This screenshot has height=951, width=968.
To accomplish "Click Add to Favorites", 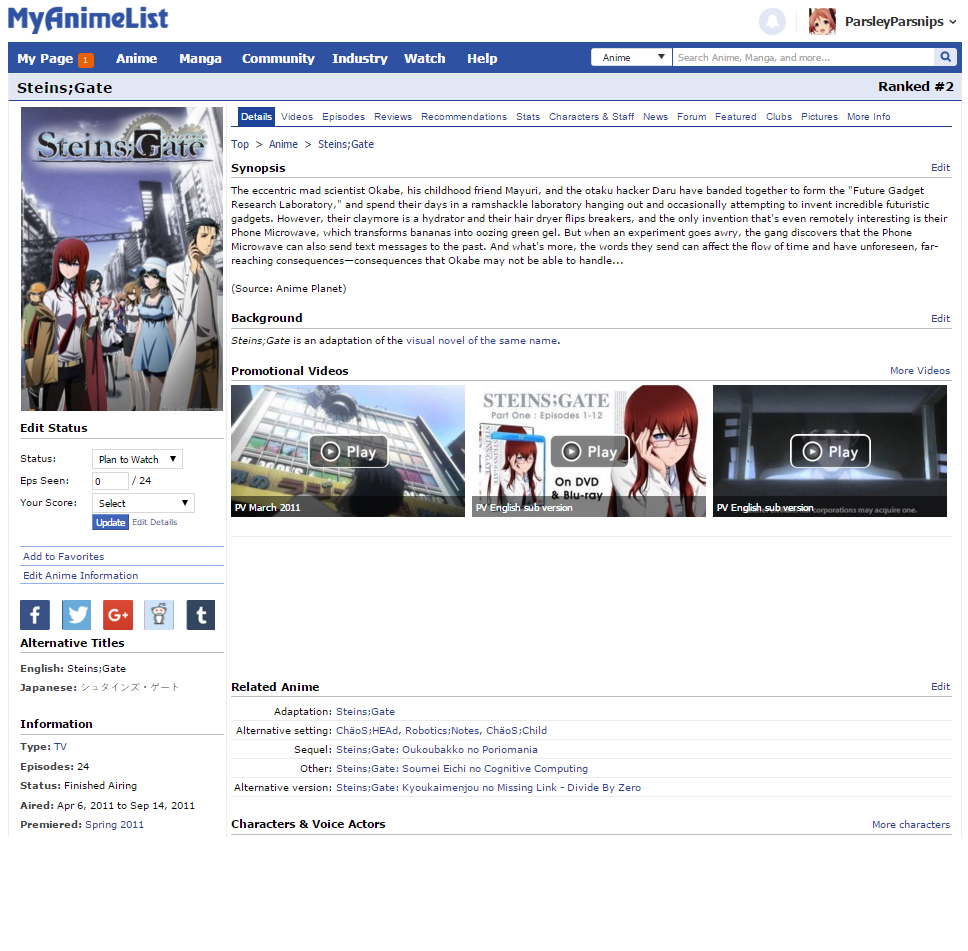I will coord(64,556).
